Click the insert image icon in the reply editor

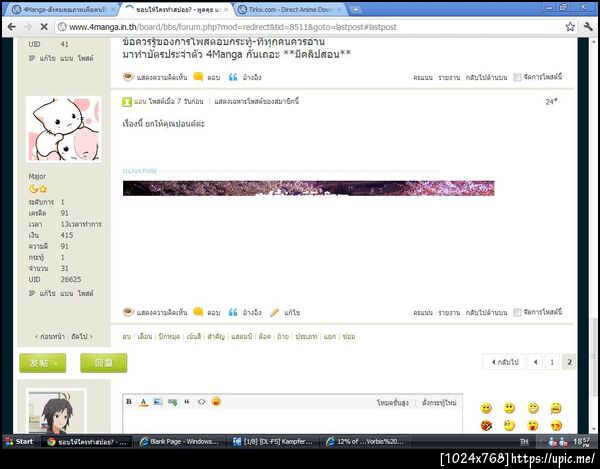point(158,402)
